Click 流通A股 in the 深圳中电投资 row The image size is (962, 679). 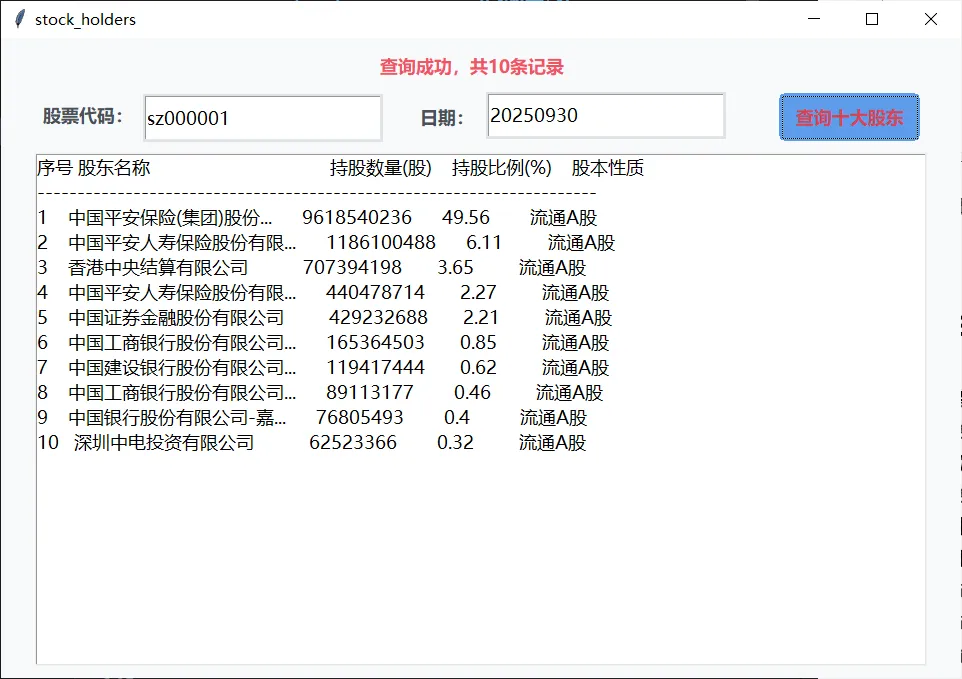click(x=553, y=443)
